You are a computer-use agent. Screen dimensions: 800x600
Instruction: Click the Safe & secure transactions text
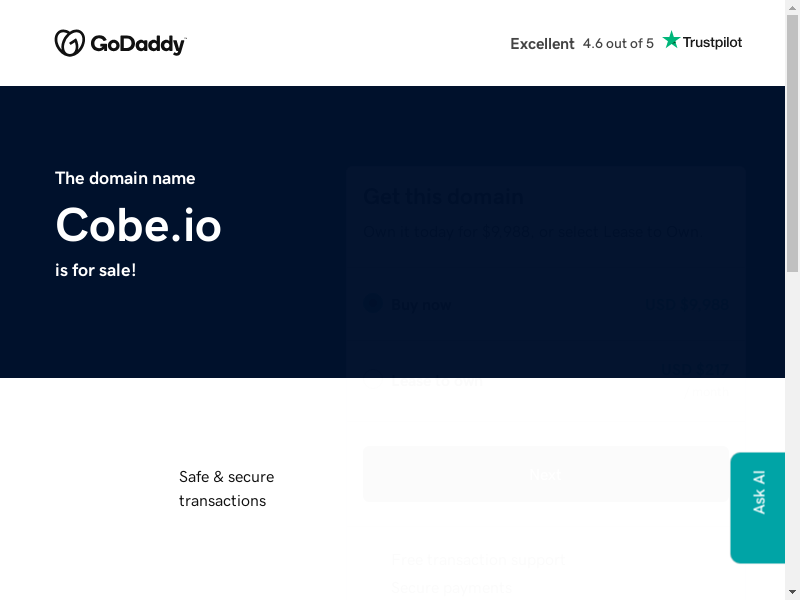pyautogui.click(x=226, y=488)
